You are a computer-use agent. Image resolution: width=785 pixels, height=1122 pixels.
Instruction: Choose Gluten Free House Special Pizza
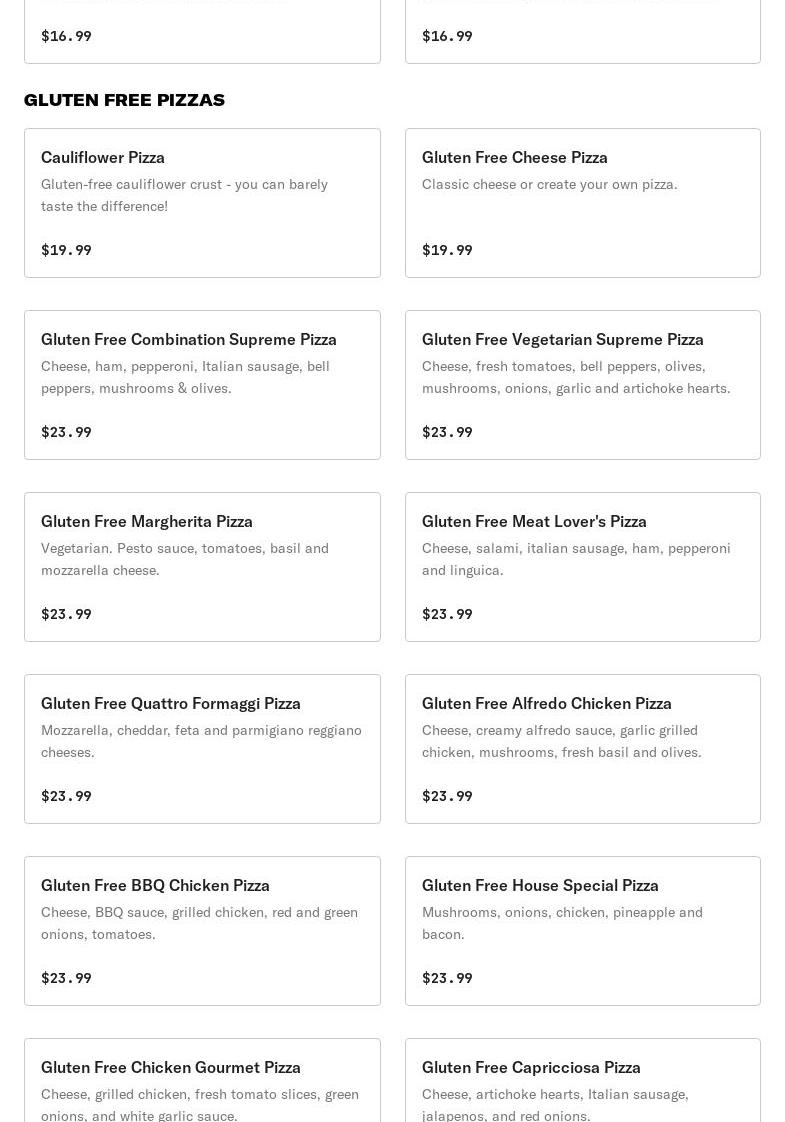(582, 931)
